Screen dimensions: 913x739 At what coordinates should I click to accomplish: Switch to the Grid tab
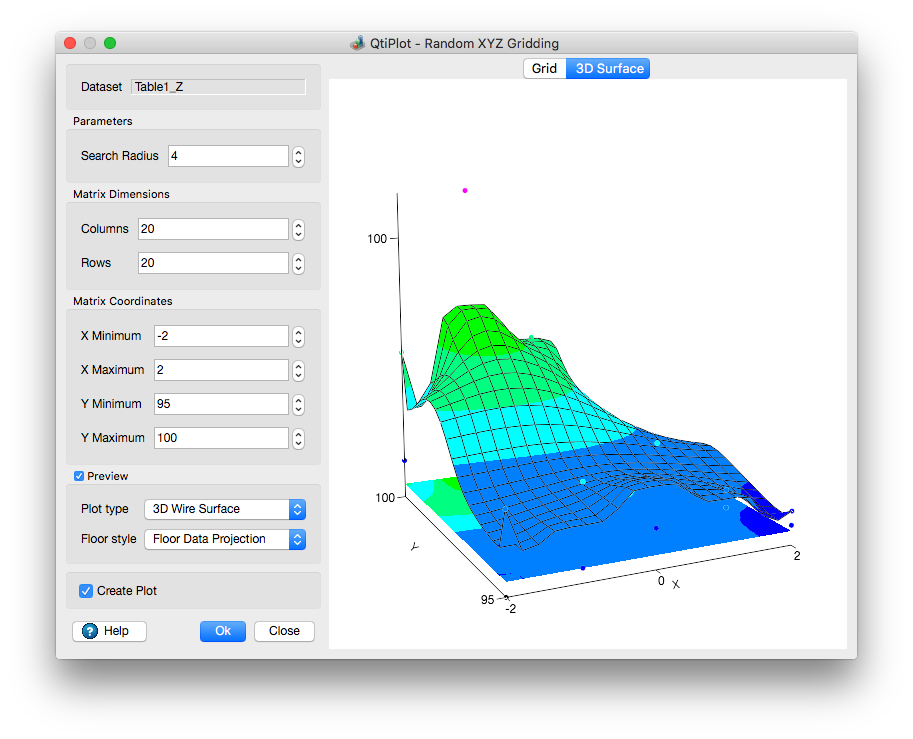click(544, 69)
